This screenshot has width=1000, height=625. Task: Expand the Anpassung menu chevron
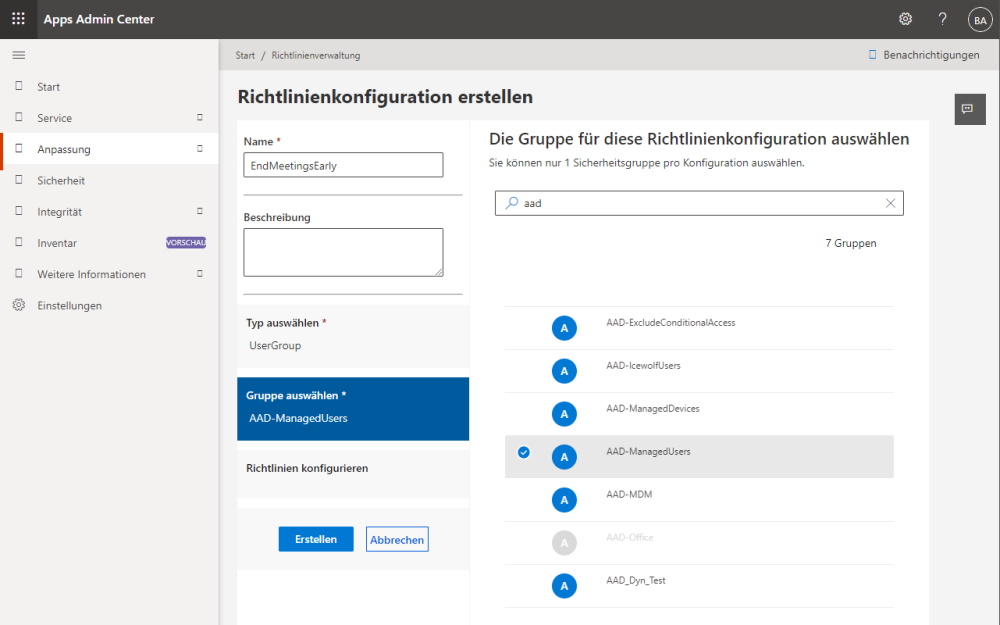tap(200, 149)
